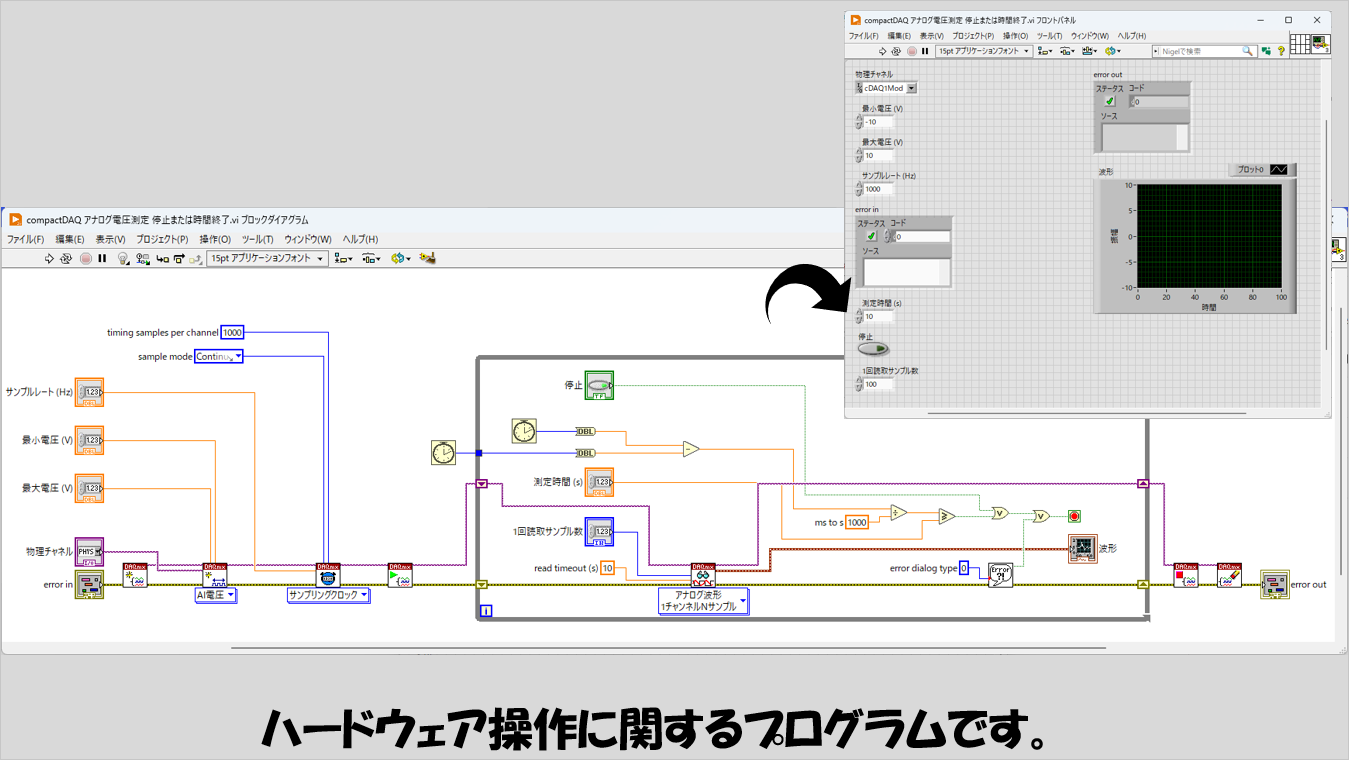This screenshot has height=760, width=1349.
Task: Click プロット0 plot legend button
Action: 1263,170
